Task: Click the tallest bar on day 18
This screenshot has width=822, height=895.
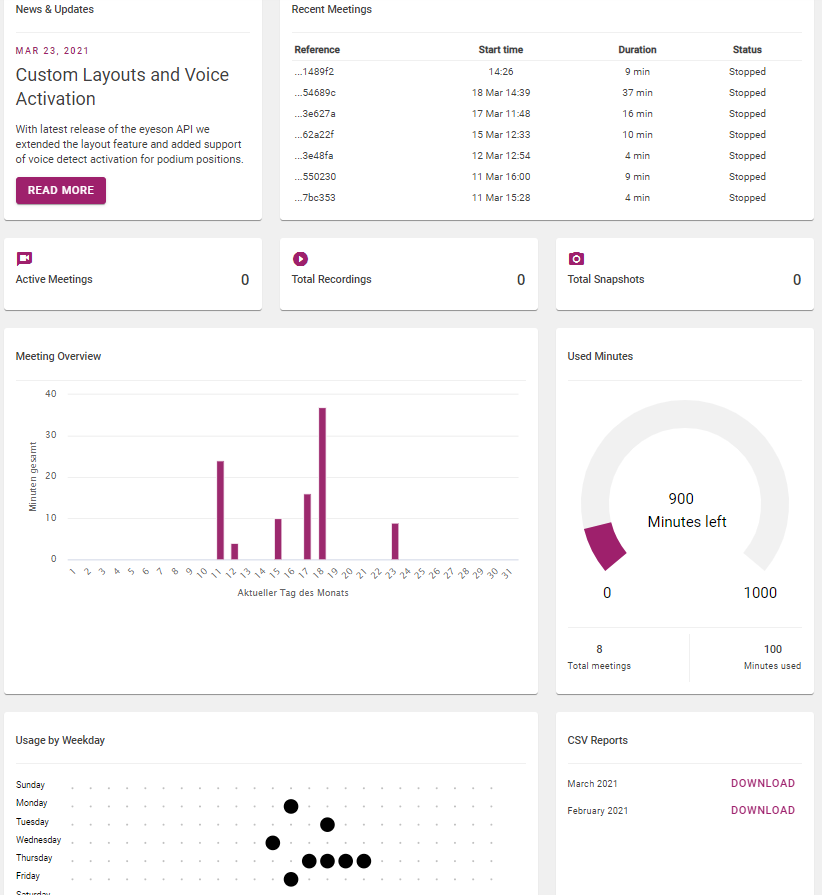Action: click(x=322, y=480)
